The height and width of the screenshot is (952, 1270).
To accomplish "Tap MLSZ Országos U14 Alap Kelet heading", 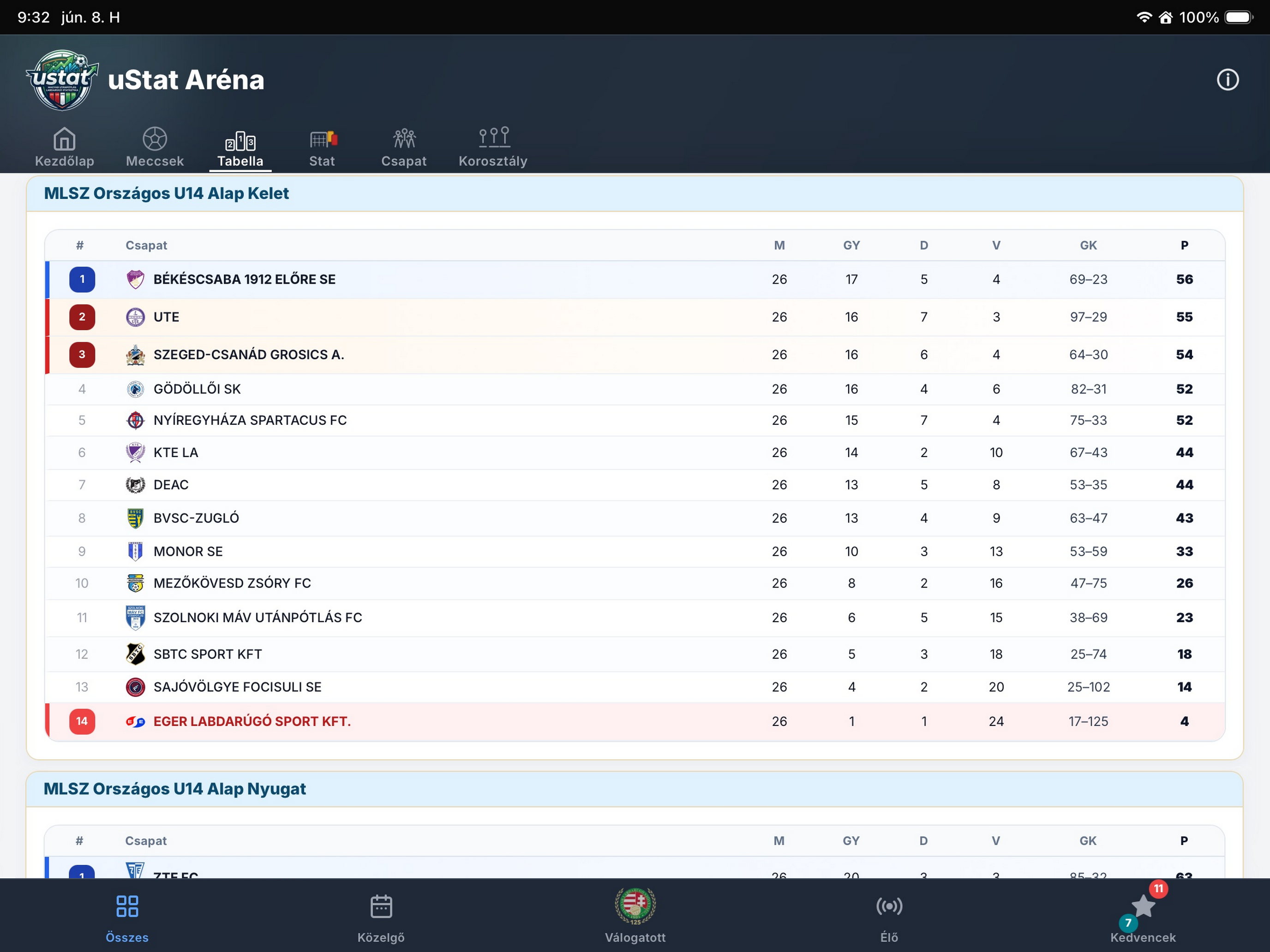I will pyautogui.click(x=167, y=193).
